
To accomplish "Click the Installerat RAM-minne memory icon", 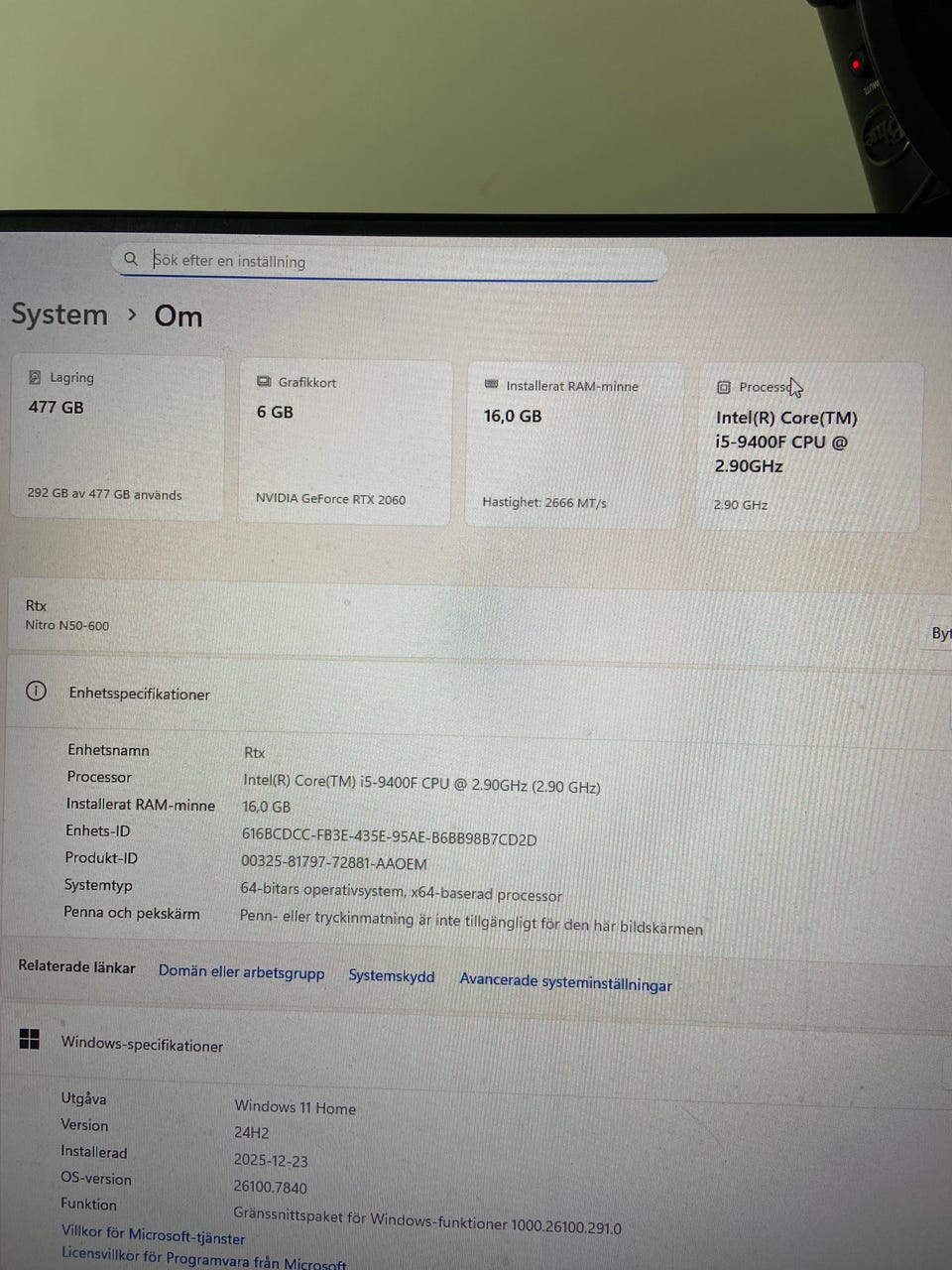I will point(491,385).
